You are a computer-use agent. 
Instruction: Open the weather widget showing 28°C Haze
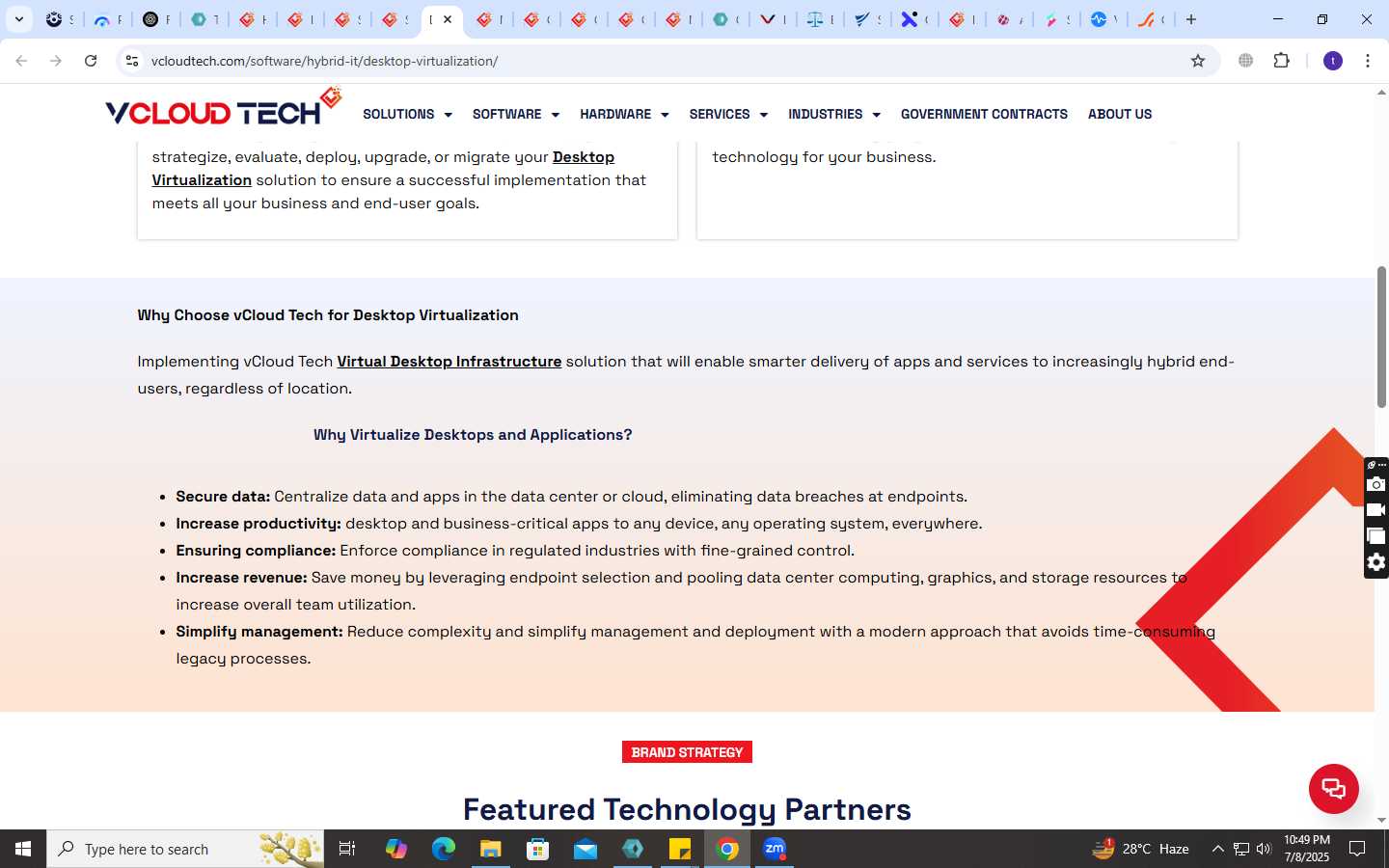point(1140,849)
